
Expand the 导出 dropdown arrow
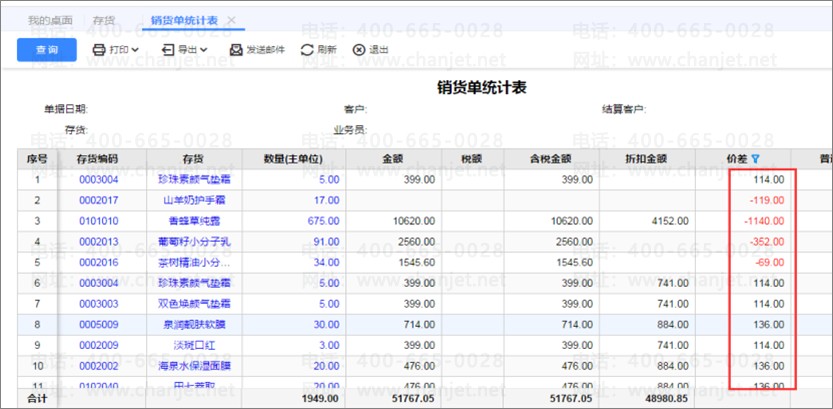[203, 49]
